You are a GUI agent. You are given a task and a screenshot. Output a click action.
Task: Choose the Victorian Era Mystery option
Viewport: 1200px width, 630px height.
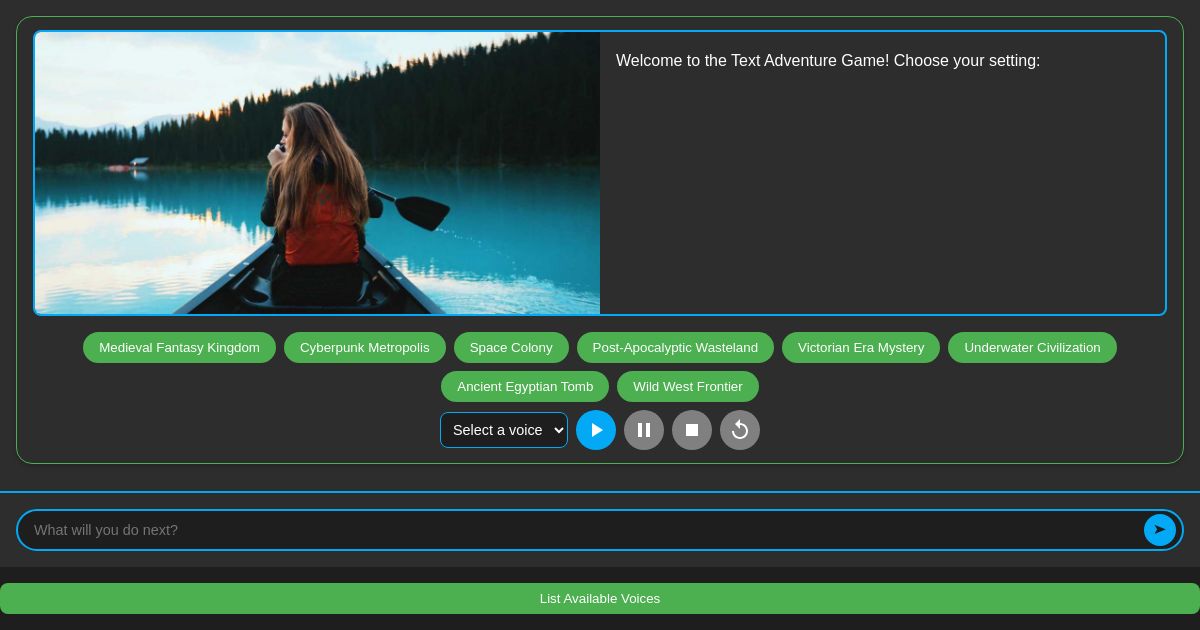[x=861, y=347]
